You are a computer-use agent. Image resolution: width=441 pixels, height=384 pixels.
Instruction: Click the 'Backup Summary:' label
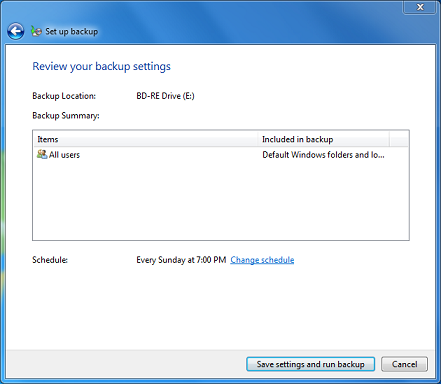66,116
